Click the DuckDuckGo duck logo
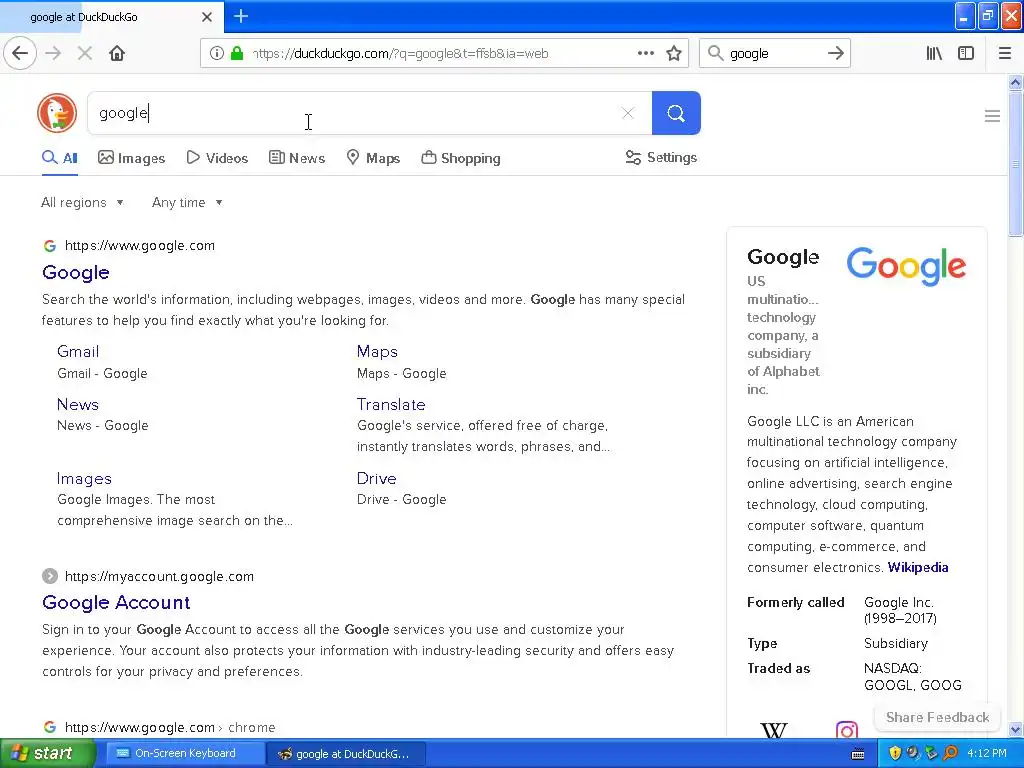1024x768 pixels. [57, 113]
